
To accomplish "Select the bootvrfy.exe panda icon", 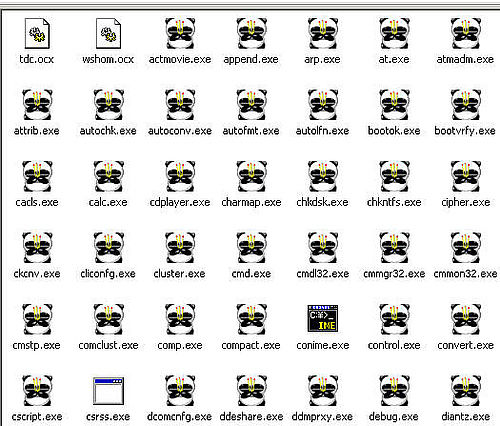I will pos(466,105).
